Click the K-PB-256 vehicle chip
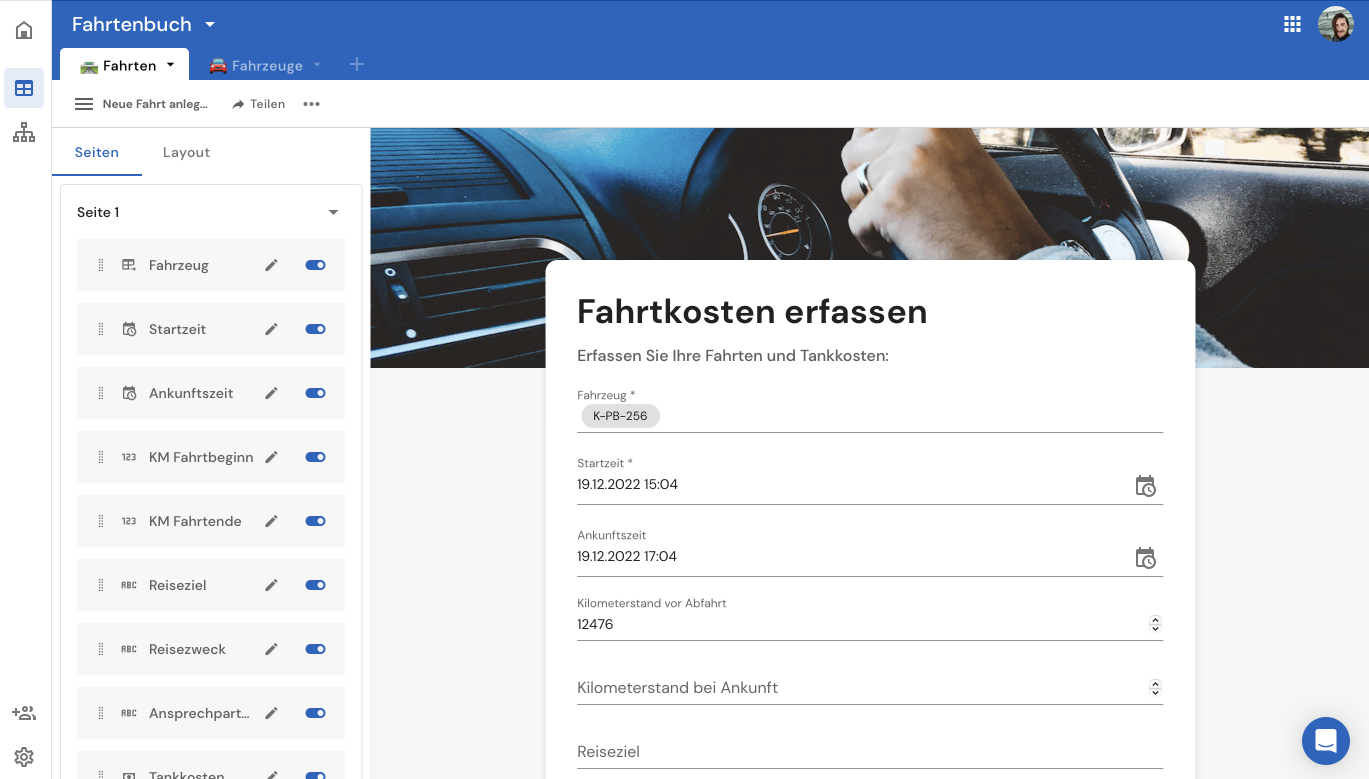Image resolution: width=1369 pixels, height=779 pixels. click(620, 416)
